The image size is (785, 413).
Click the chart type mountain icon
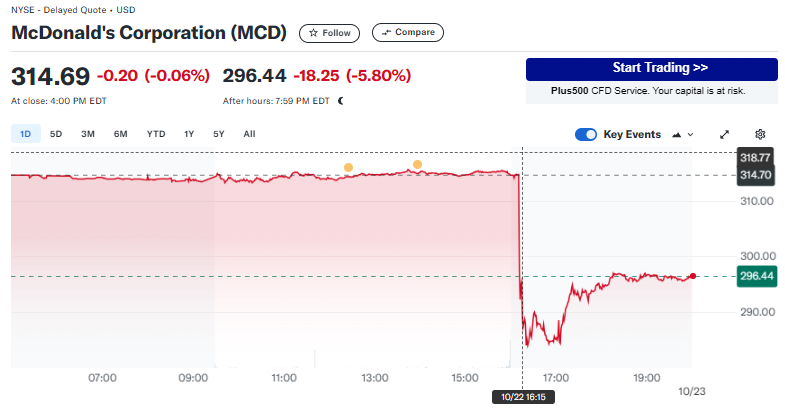[x=678, y=134]
